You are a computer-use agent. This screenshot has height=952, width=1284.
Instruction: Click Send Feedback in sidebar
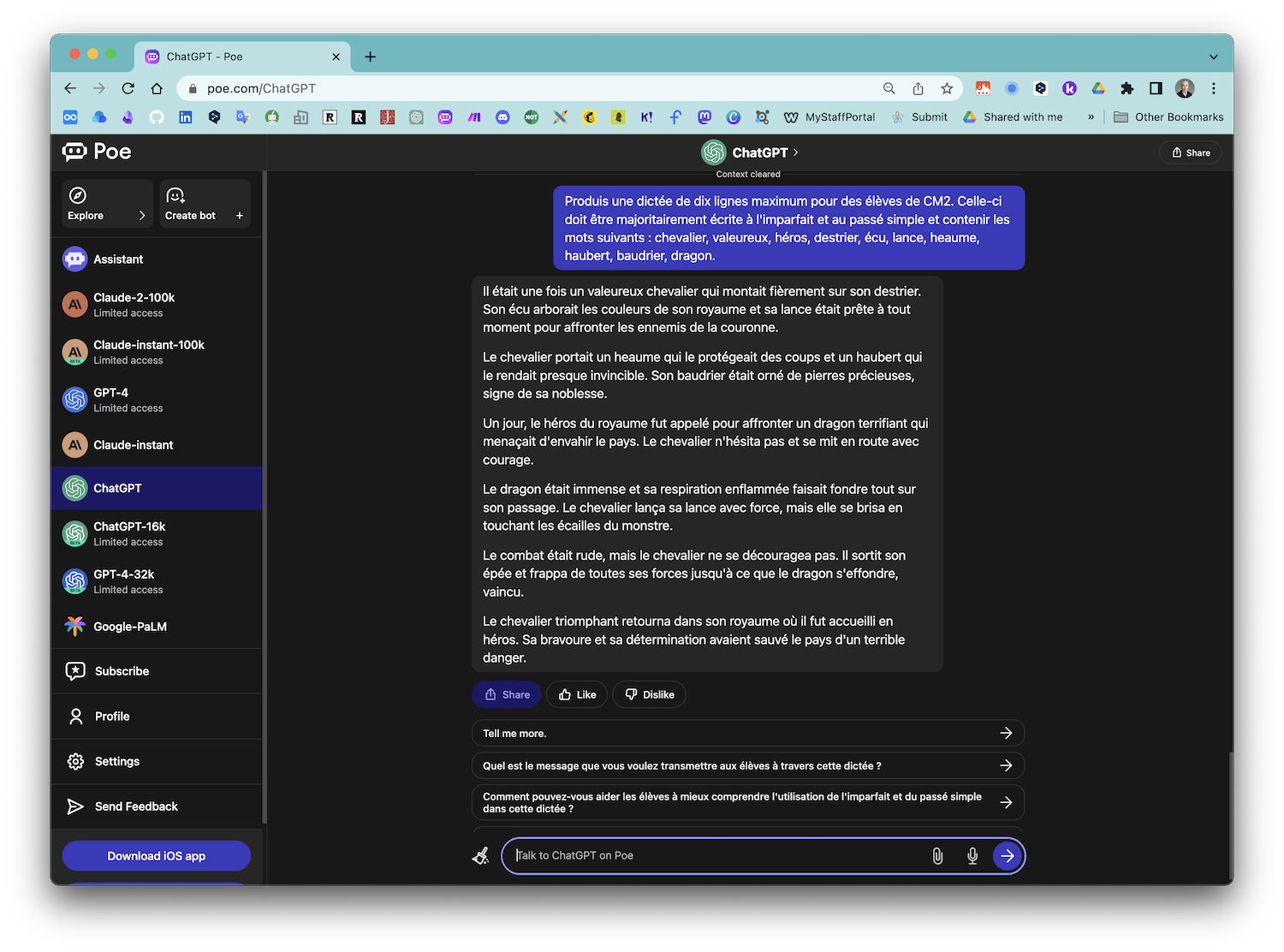(157, 806)
